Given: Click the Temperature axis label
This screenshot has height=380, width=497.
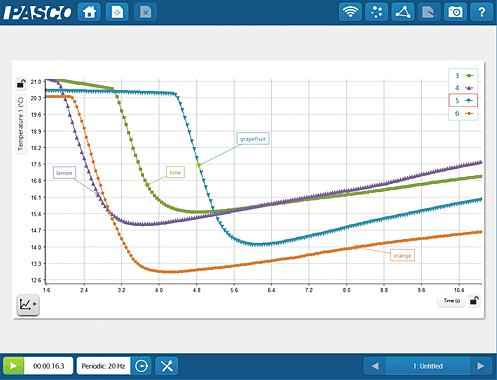Looking at the screenshot, I should (21, 124).
